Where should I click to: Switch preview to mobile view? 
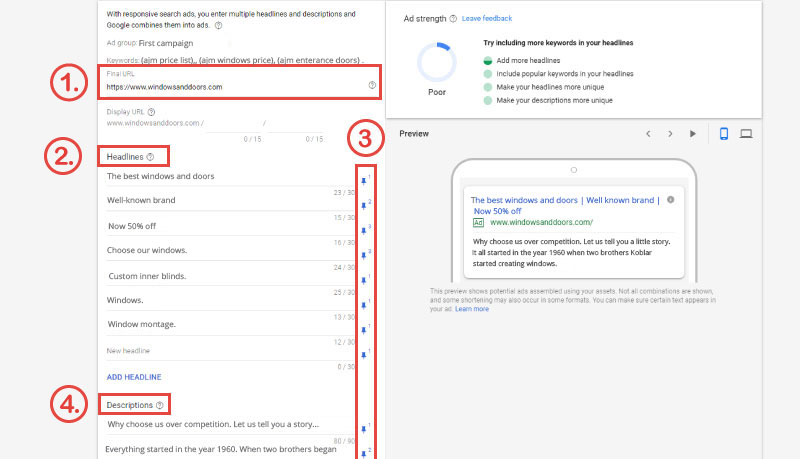[725, 133]
